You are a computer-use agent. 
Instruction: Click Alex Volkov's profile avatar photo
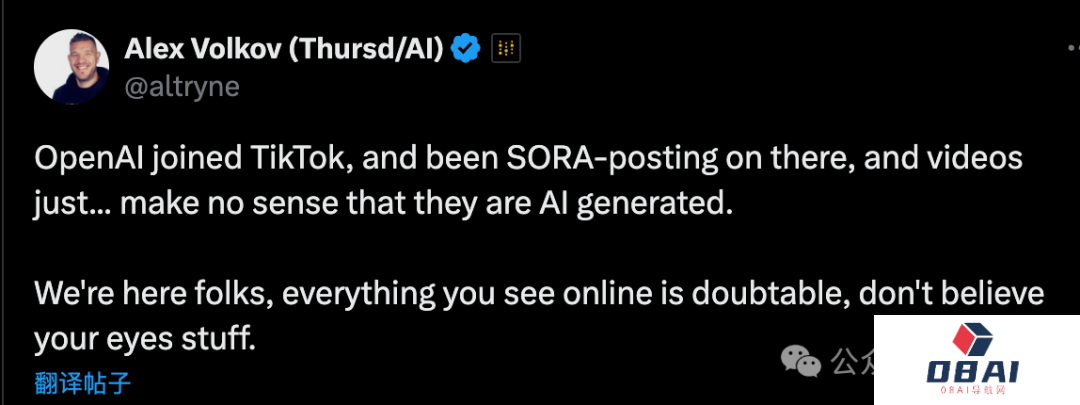pyautogui.click(x=71, y=67)
